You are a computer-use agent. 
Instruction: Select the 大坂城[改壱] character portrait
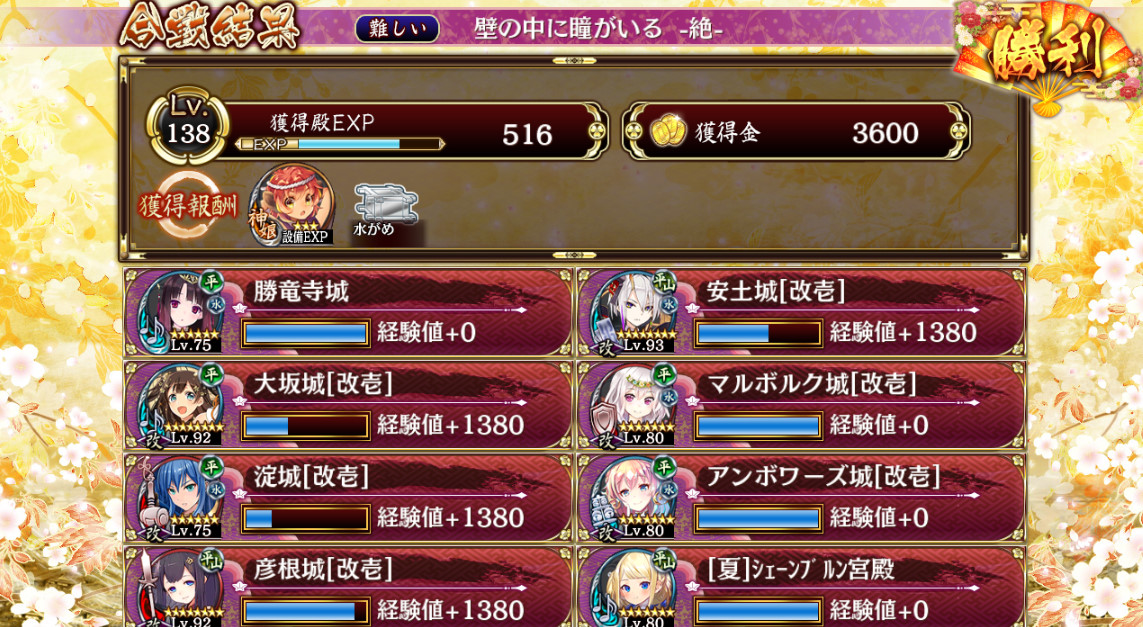pyautogui.click(x=180, y=405)
